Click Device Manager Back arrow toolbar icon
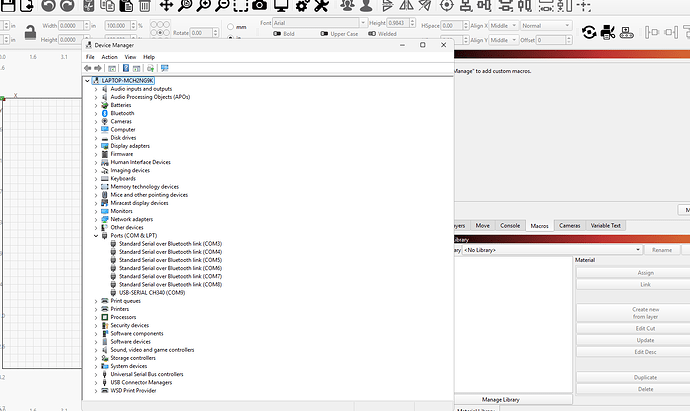Screen dimensions: 690x411 coord(88,68)
